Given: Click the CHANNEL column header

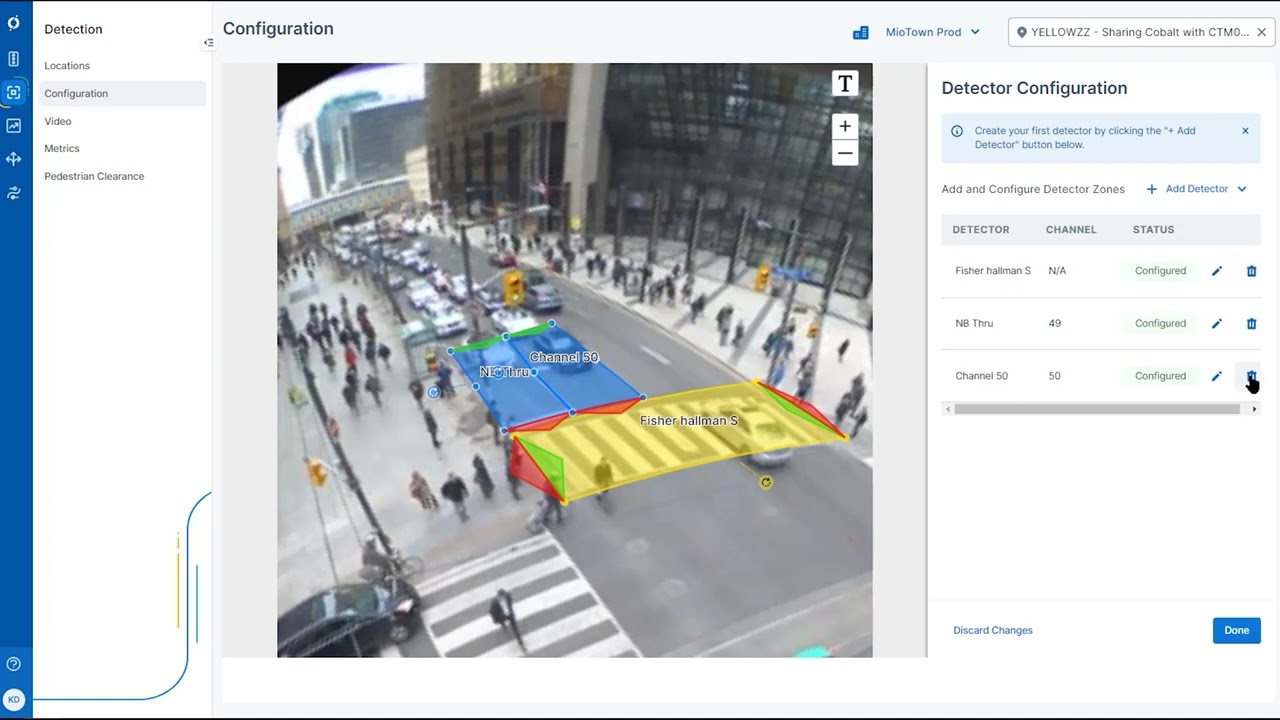Looking at the screenshot, I should pyautogui.click(x=1071, y=230).
